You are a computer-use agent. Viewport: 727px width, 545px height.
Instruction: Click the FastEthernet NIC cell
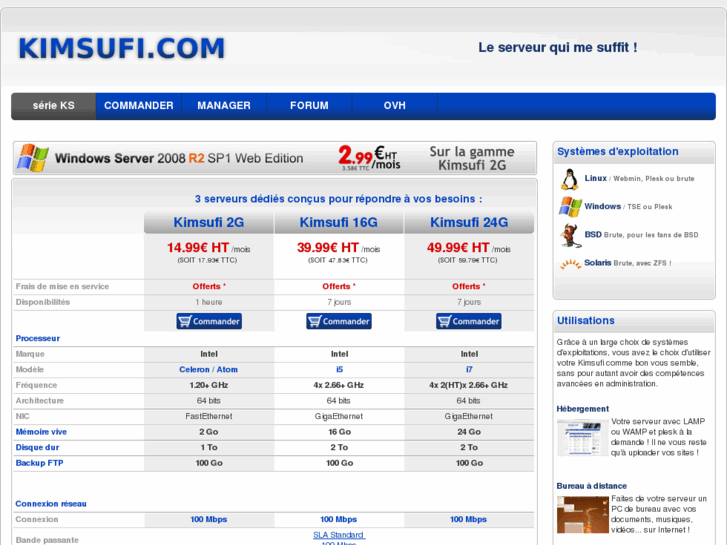(x=209, y=417)
